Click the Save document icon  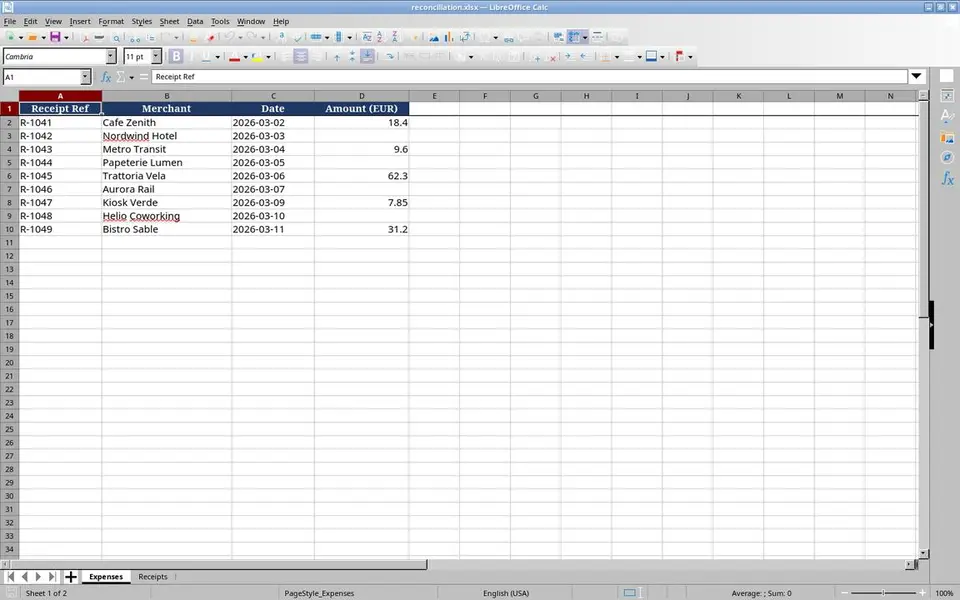click(x=55, y=37)
